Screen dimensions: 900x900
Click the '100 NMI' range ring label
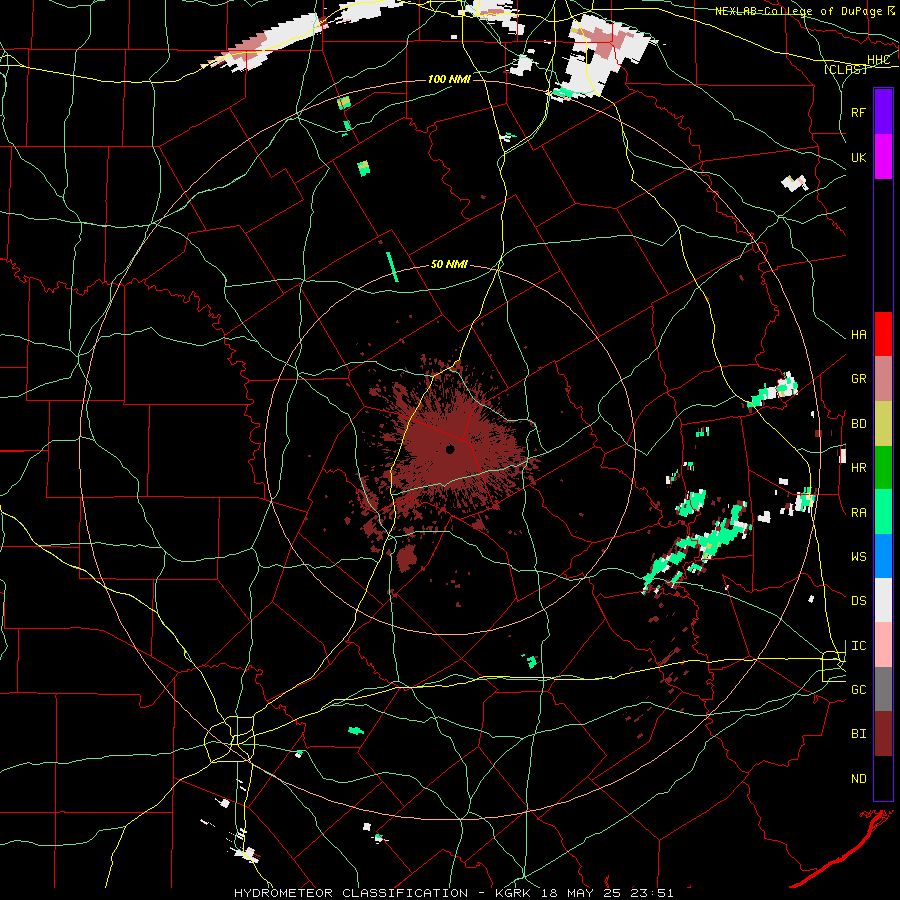point(449,79)
